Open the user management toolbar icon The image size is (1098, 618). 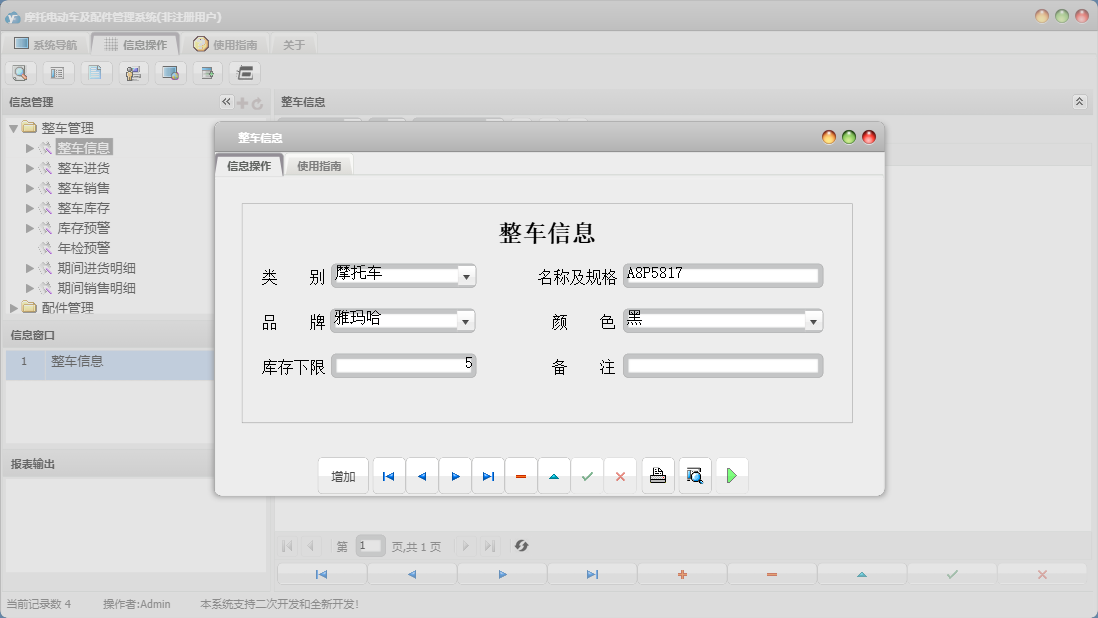click(x=132, y=72)
